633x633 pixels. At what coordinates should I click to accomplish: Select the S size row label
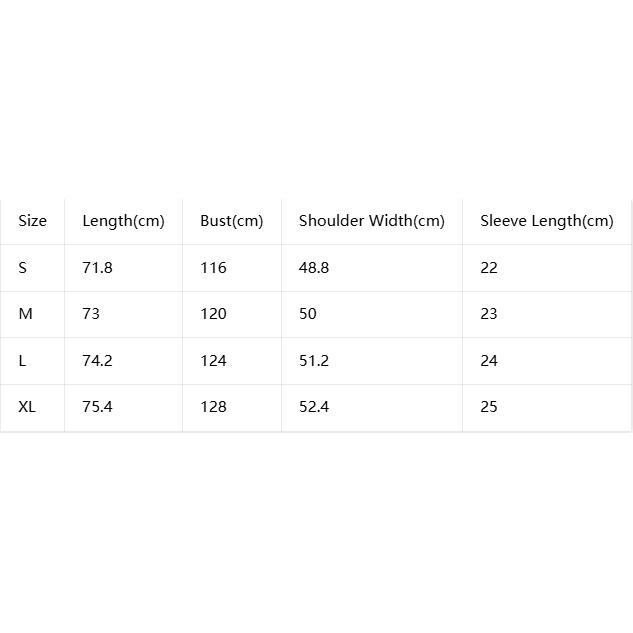tap(23, 268)
